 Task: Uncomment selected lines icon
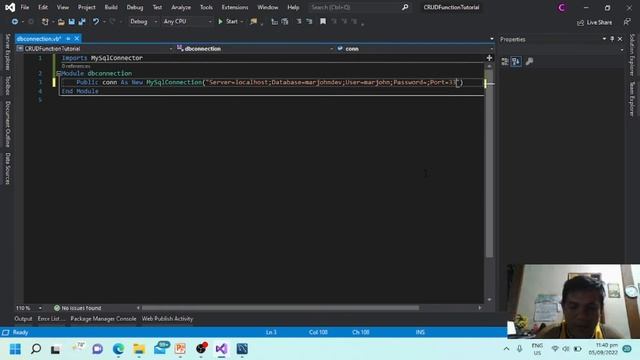tap(309, 22)
